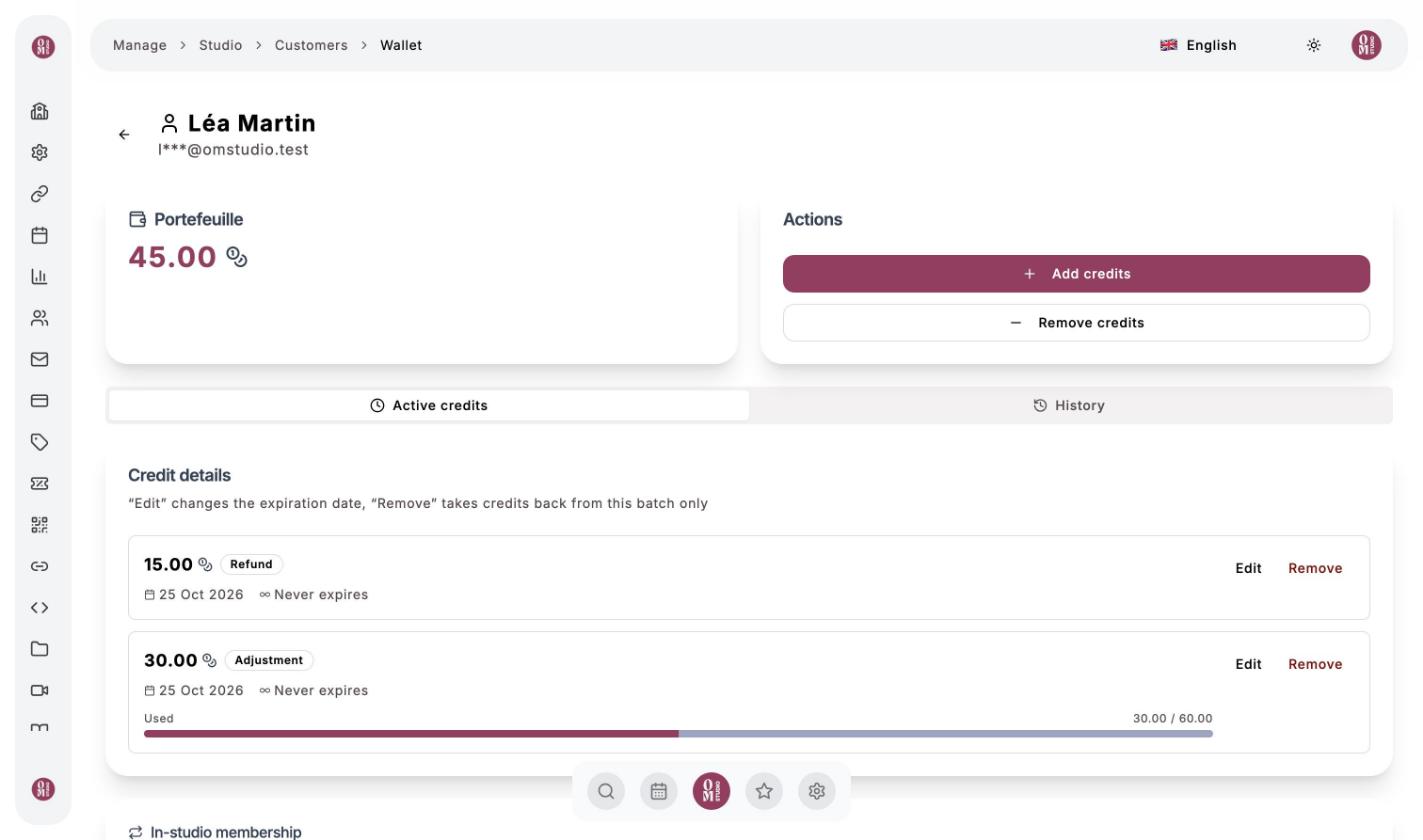Open the user avatar menu in top bar

[x=1366, y=45]
